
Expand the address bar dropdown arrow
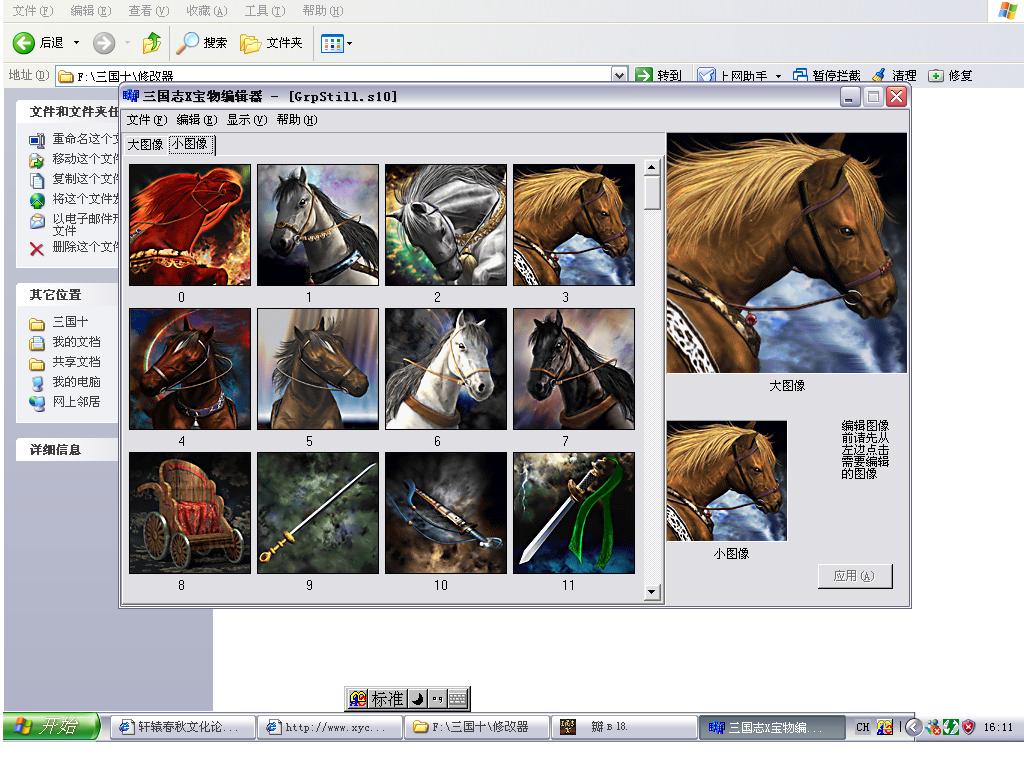(x=619, y=75)
